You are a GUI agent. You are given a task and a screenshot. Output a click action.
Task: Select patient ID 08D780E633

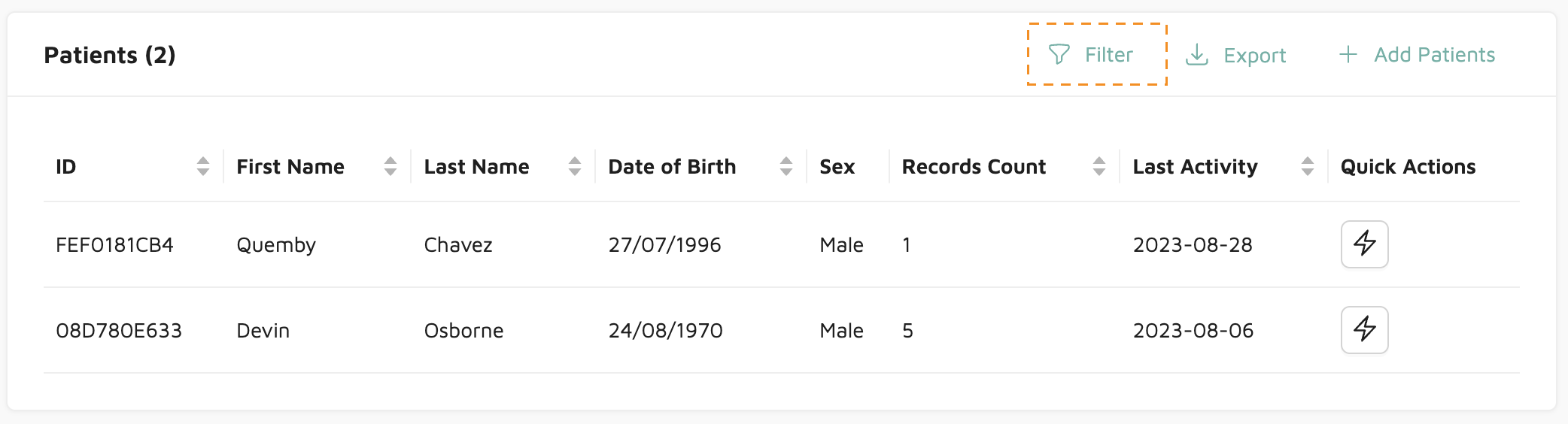(x=119, y=331)
